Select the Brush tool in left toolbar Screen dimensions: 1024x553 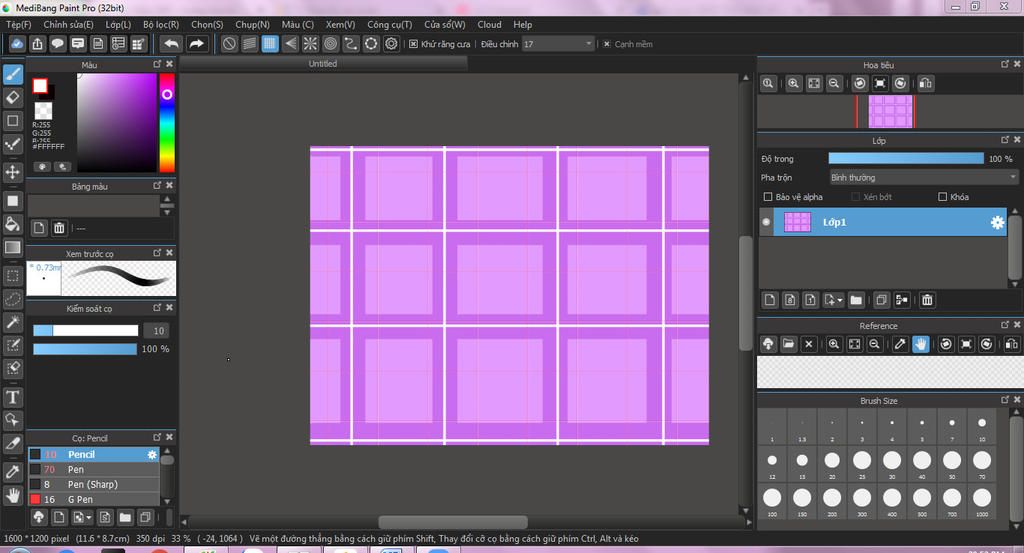[12, 74]
